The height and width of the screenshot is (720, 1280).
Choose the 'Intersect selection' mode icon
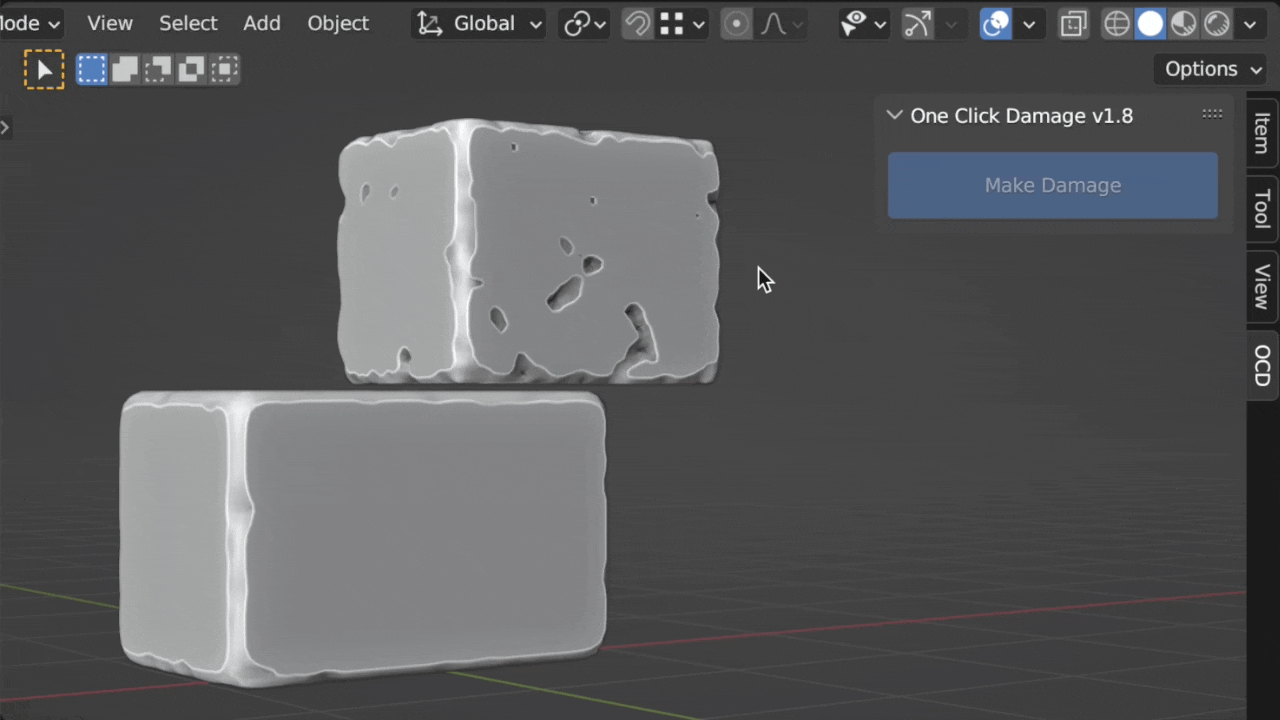click(x=224, y=69)
